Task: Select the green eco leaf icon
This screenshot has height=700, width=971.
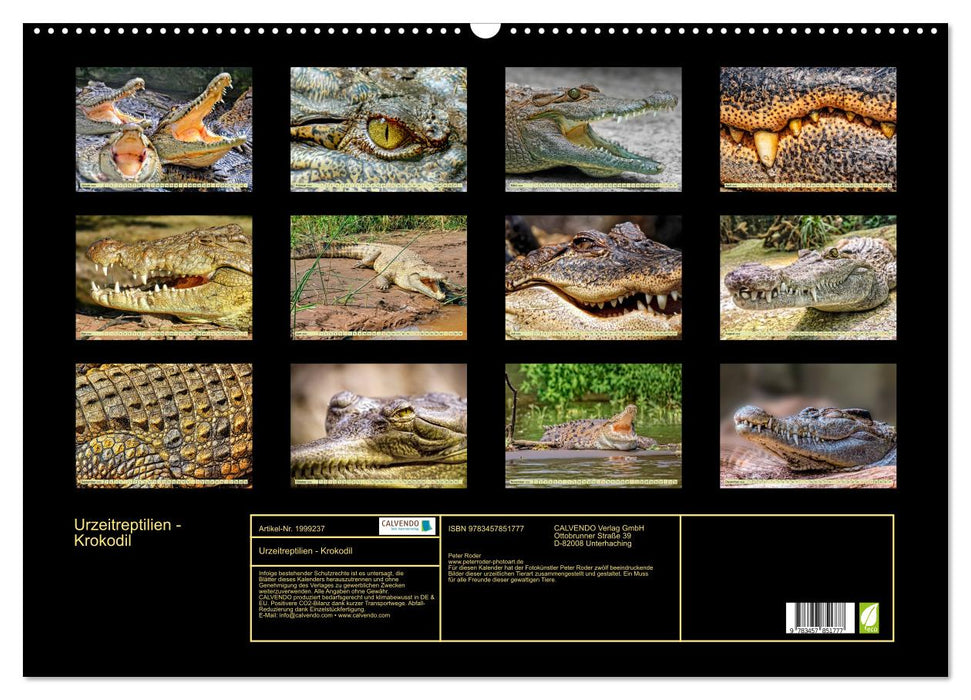Action: tap(872, 618)
